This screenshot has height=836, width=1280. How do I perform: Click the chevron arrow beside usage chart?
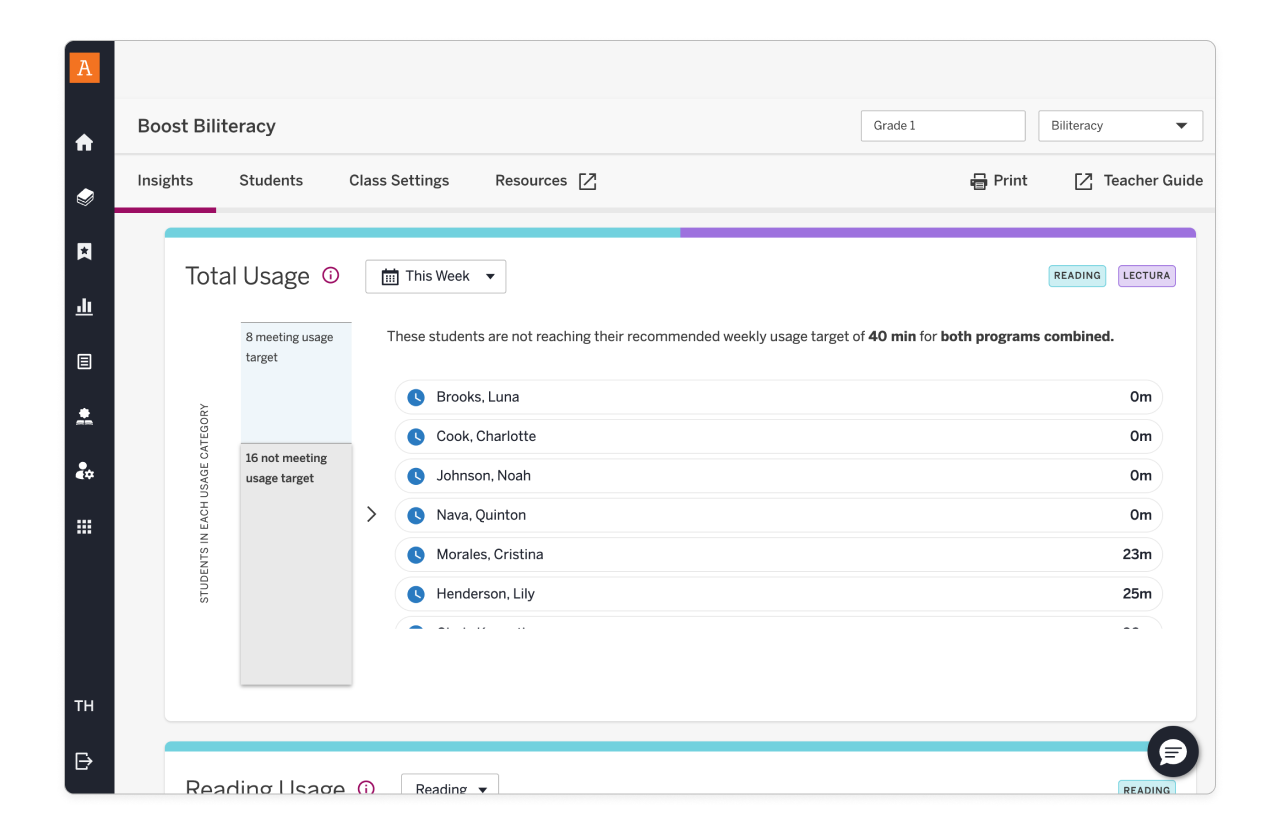coord(372,514)
